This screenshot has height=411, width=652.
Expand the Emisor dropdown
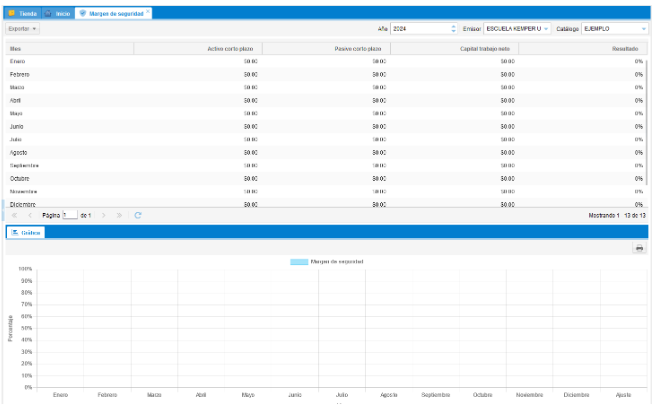click(546, 29)
